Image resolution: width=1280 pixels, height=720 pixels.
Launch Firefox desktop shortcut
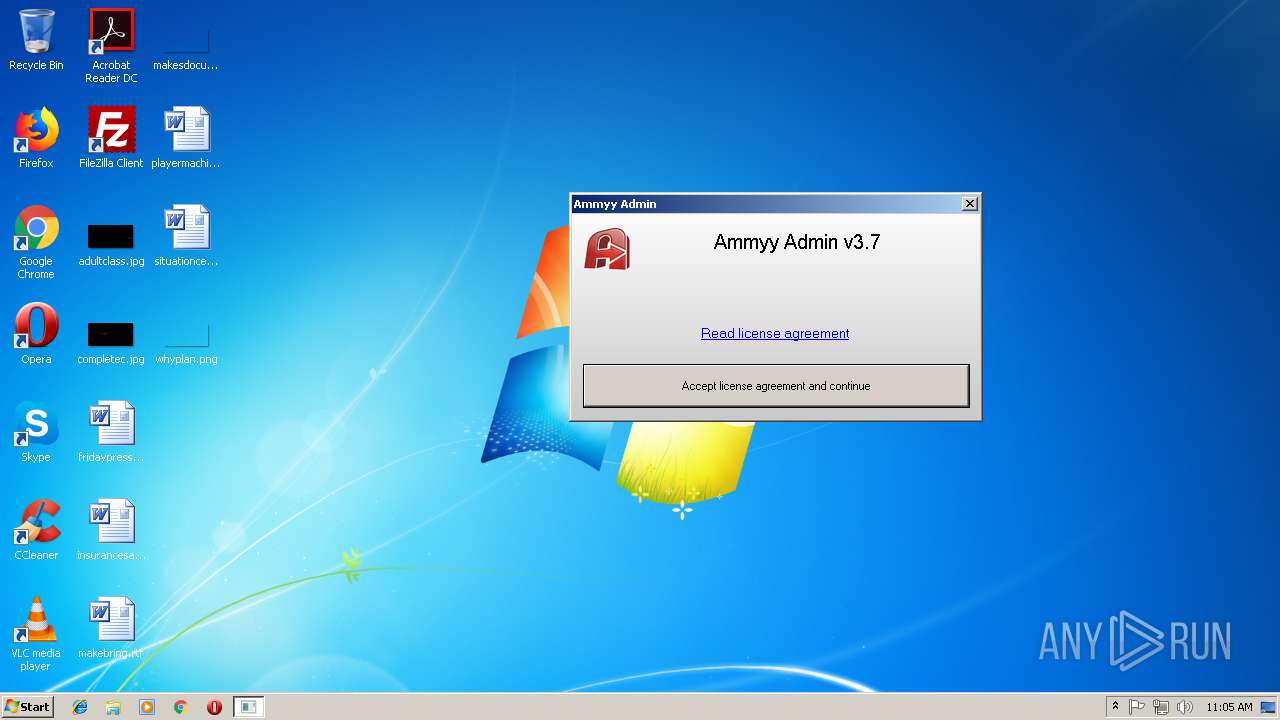coord(36,138)
